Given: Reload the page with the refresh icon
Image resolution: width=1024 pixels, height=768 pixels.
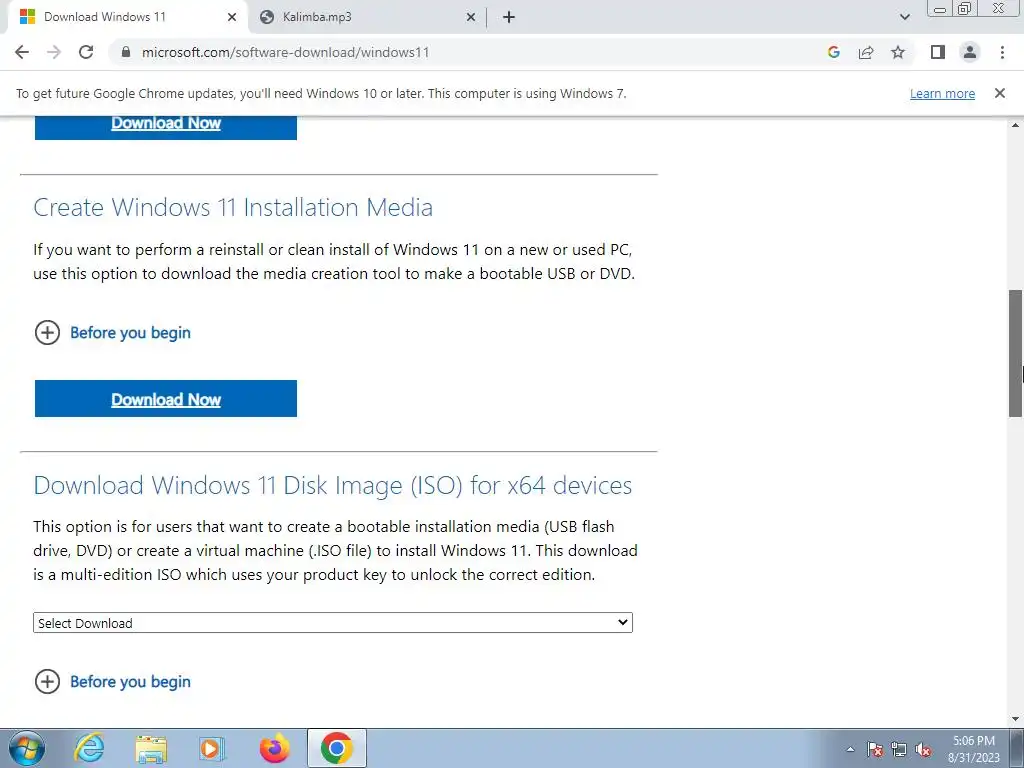Looking at the screenshot, I should tap(86, 52).
